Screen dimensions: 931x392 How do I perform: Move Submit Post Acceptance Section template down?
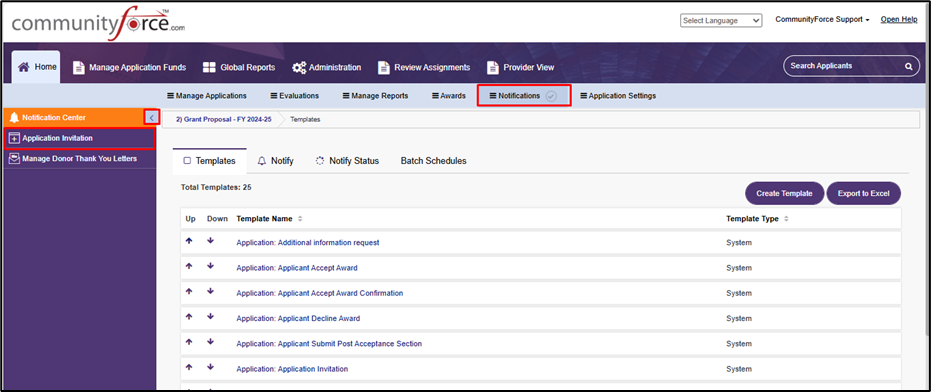coord(210,342)
